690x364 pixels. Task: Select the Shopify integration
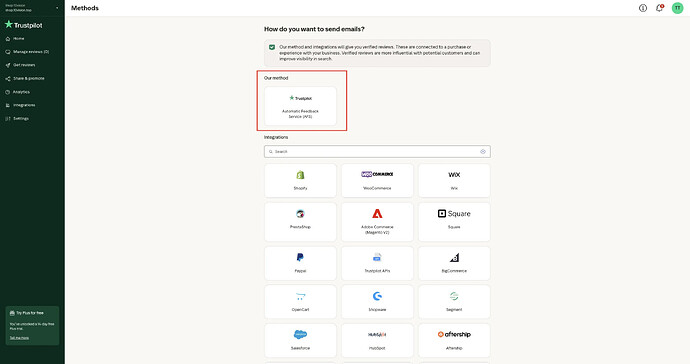tap(300, 180)
